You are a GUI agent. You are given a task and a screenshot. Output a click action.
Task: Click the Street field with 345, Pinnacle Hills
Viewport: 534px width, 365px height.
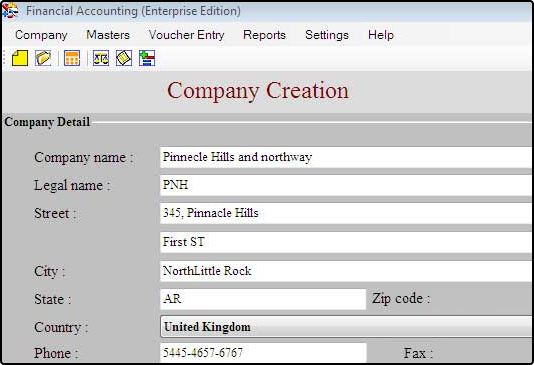click(346, 213)
